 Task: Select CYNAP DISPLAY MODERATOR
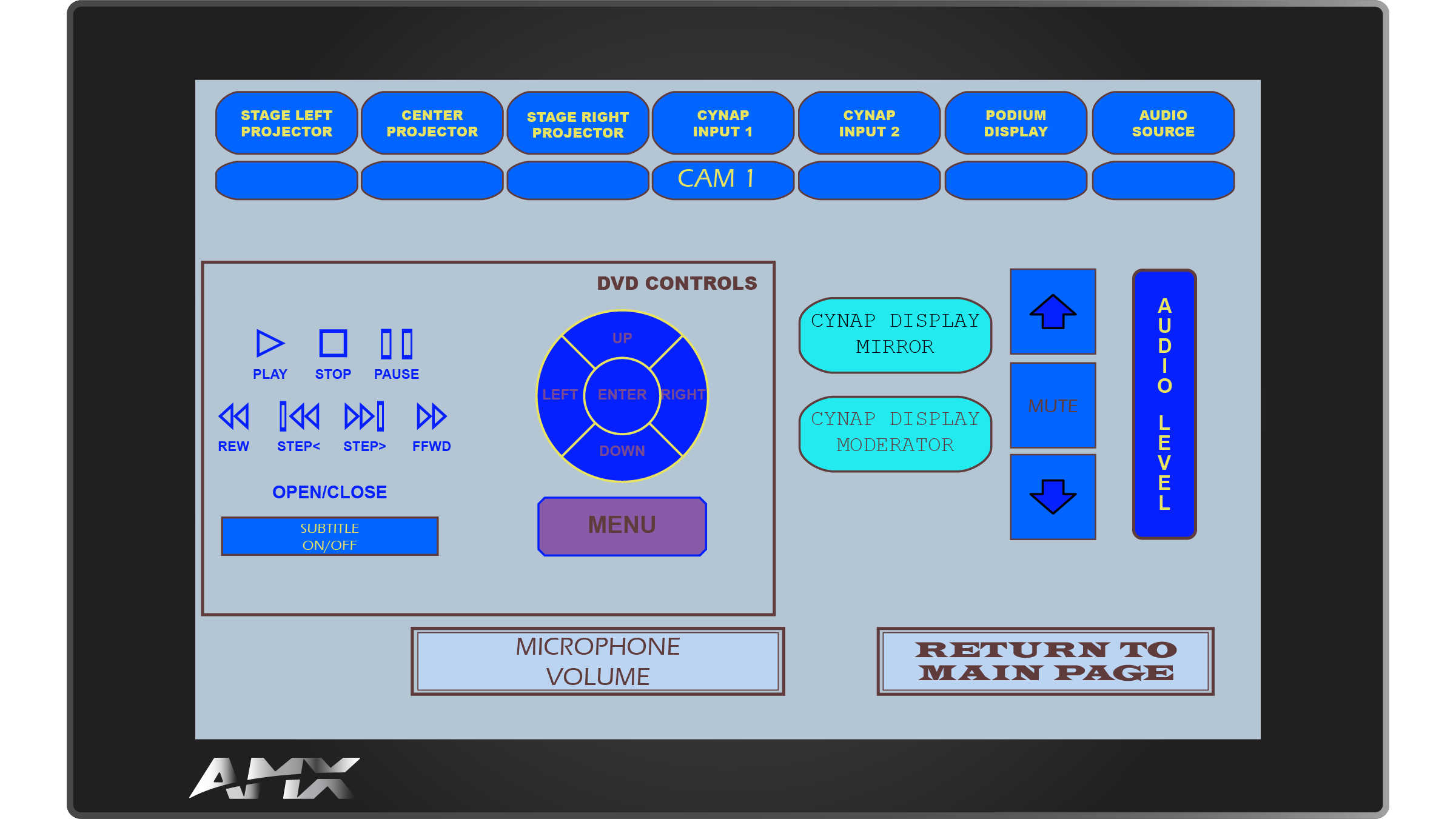895,433
